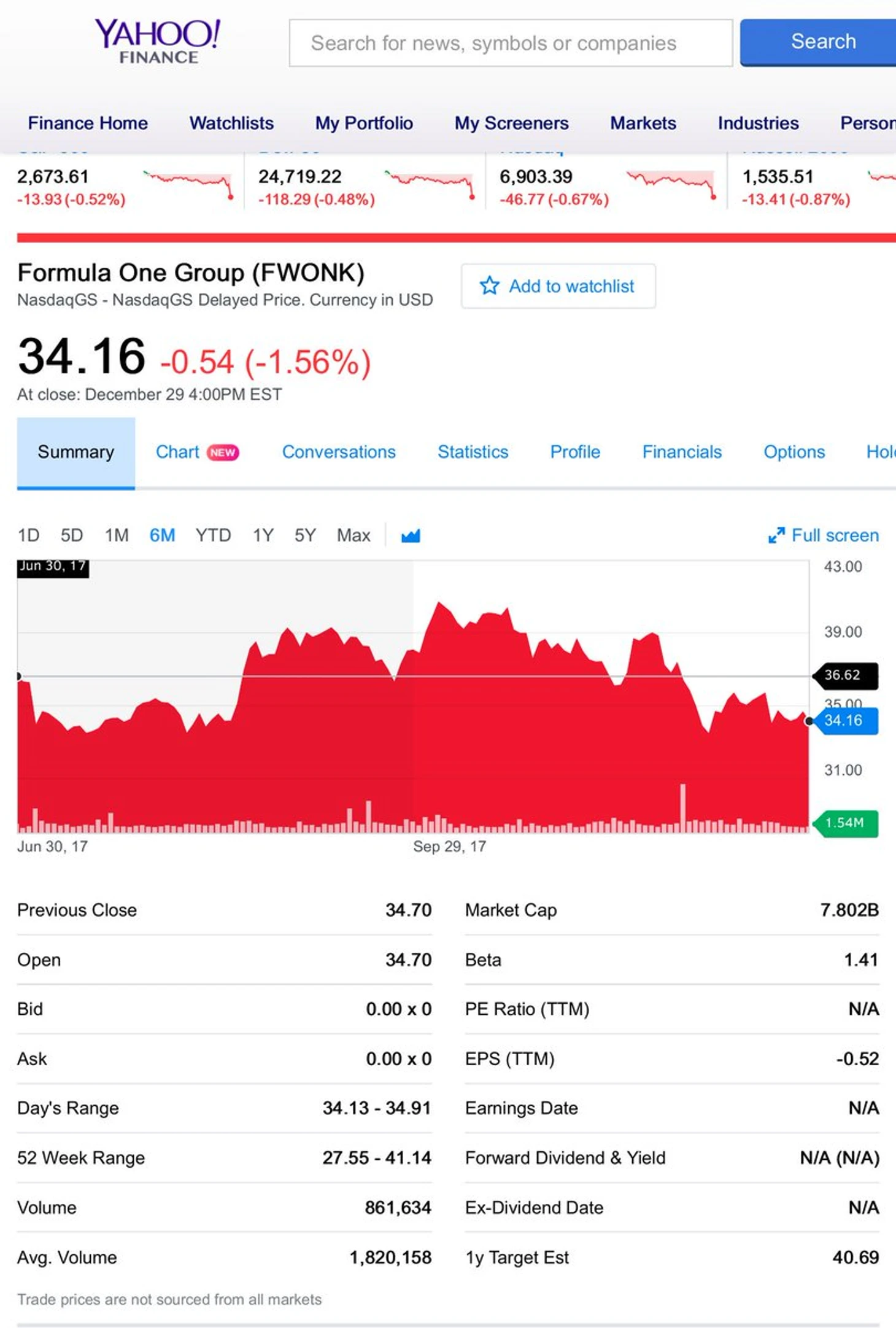The height and width of the screenshot is (1328, 896).
Task: Select the Markets menu item
Action: point(643,123)
